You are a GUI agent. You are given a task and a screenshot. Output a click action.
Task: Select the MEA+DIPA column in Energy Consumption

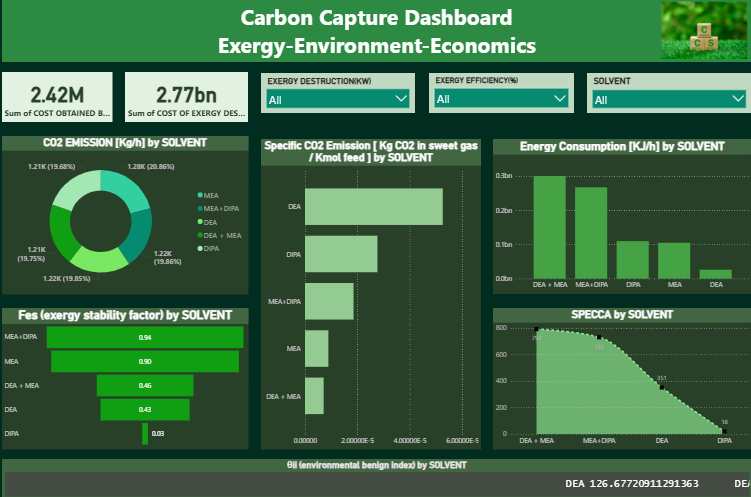click(x=591, y=232)
